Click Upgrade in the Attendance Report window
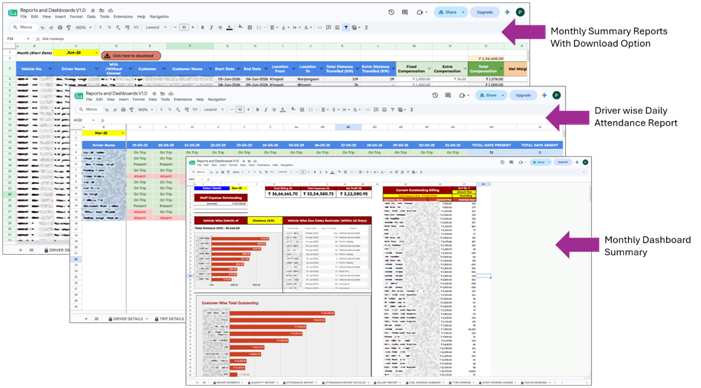Image resolution: width=701 pixels, height=388 pixels. (x=523, y=95)
